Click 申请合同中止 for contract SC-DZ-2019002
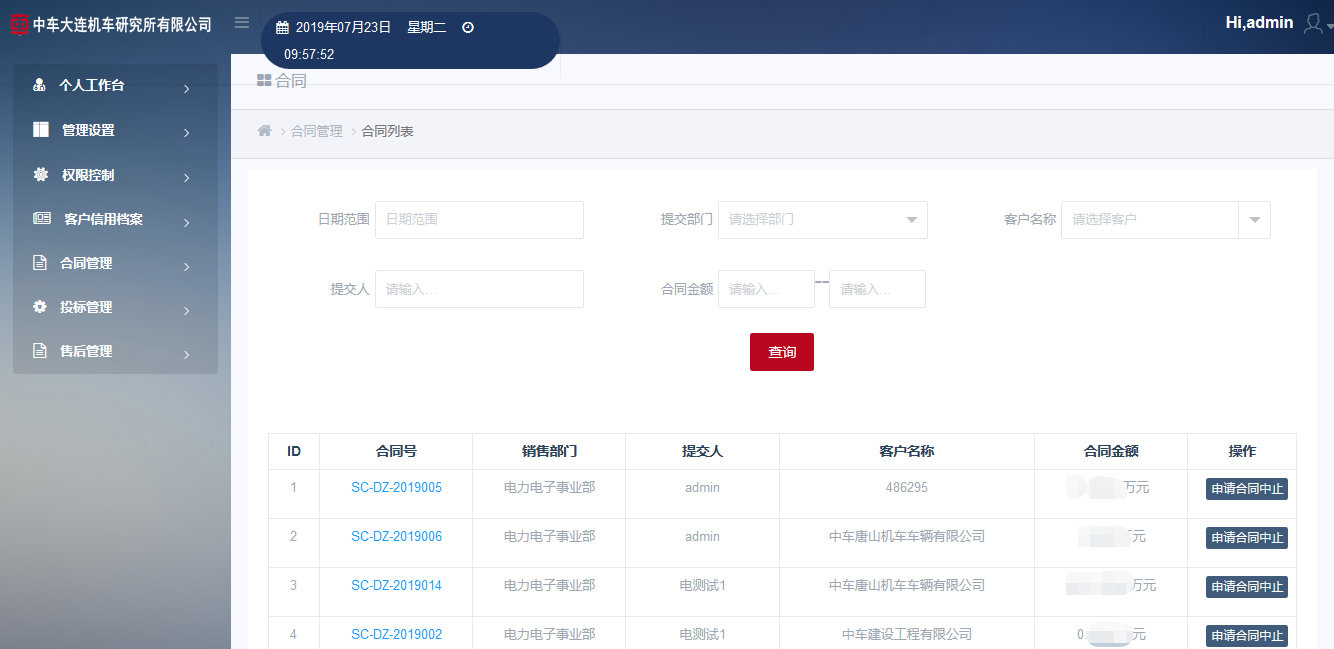 pyautogui.click(x=1245, y=636)
